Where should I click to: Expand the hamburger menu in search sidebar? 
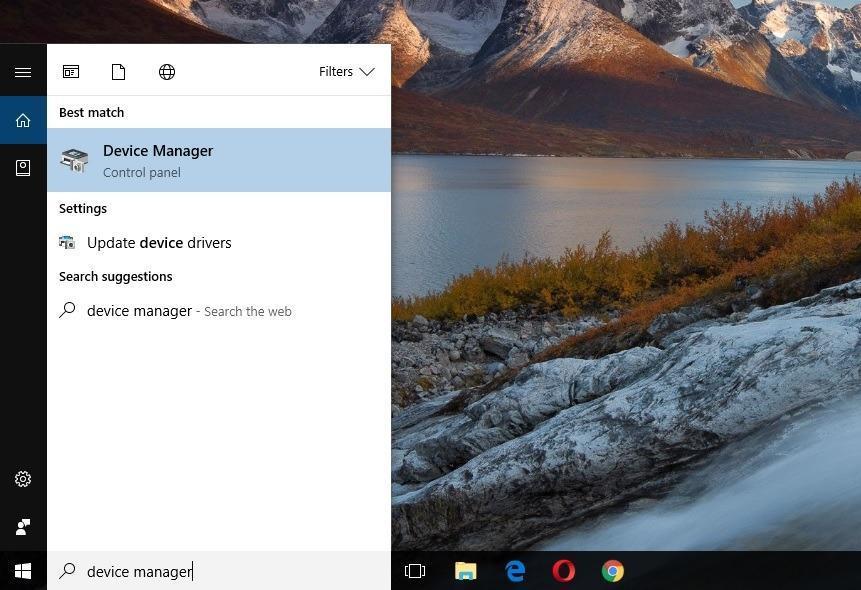(x=23, y=73)
